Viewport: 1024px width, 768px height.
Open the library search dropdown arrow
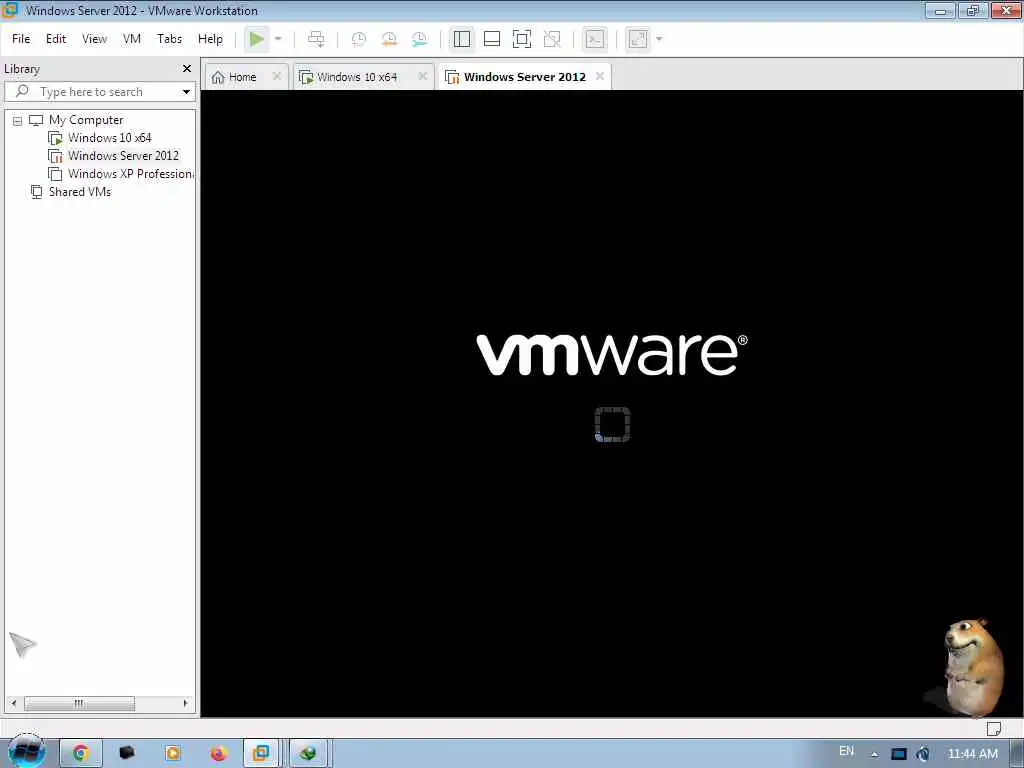tap(186, 92)
